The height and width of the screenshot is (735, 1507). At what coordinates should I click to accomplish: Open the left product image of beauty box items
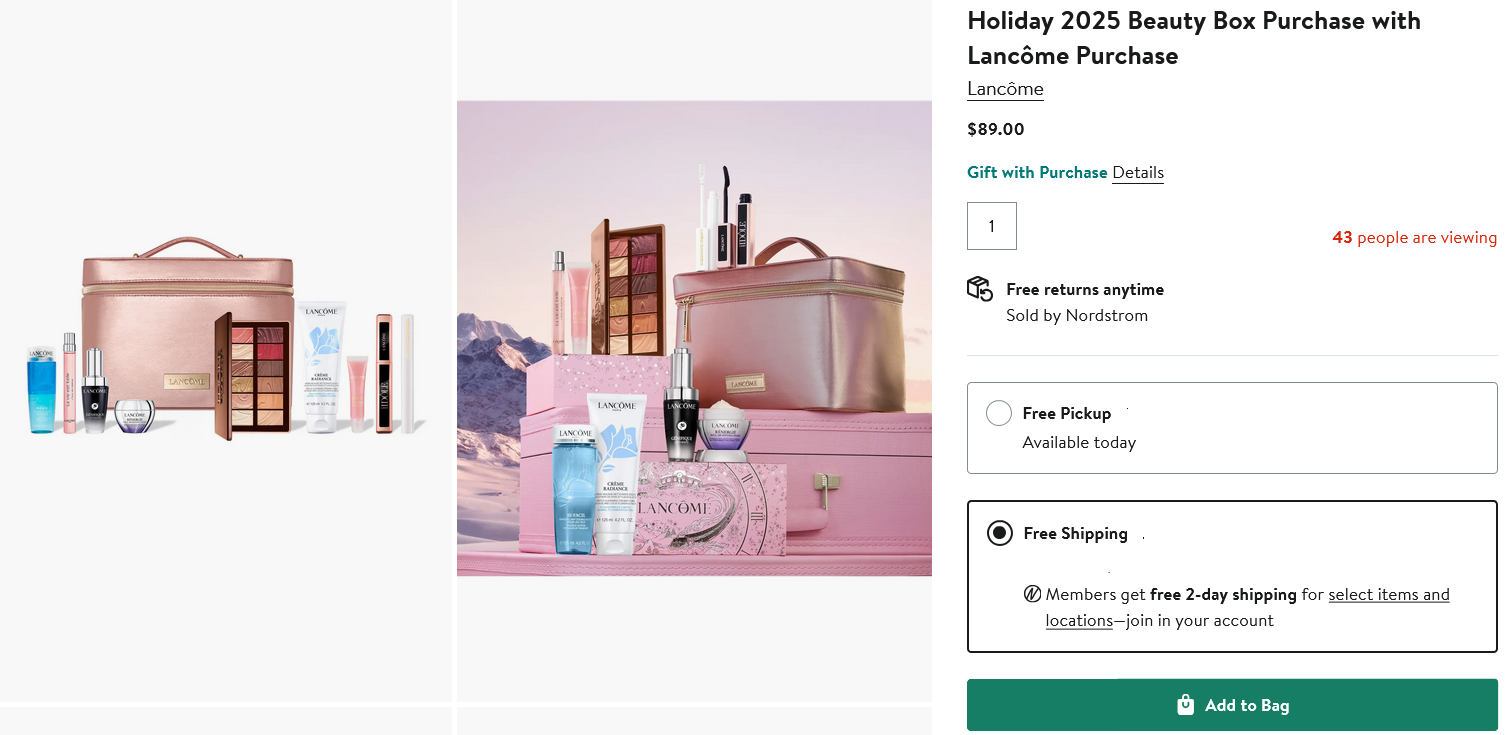point(226,350)
